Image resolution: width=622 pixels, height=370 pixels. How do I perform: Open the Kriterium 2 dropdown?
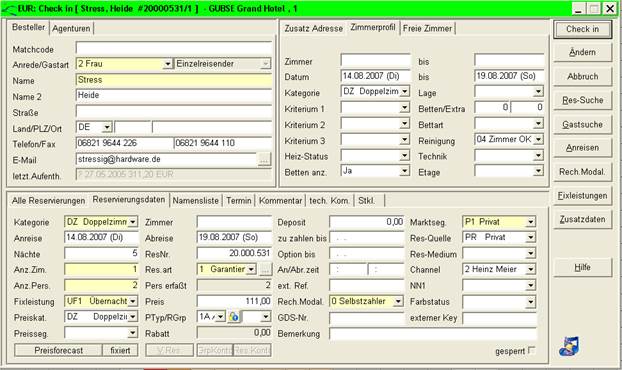click(x=405, y=124)
